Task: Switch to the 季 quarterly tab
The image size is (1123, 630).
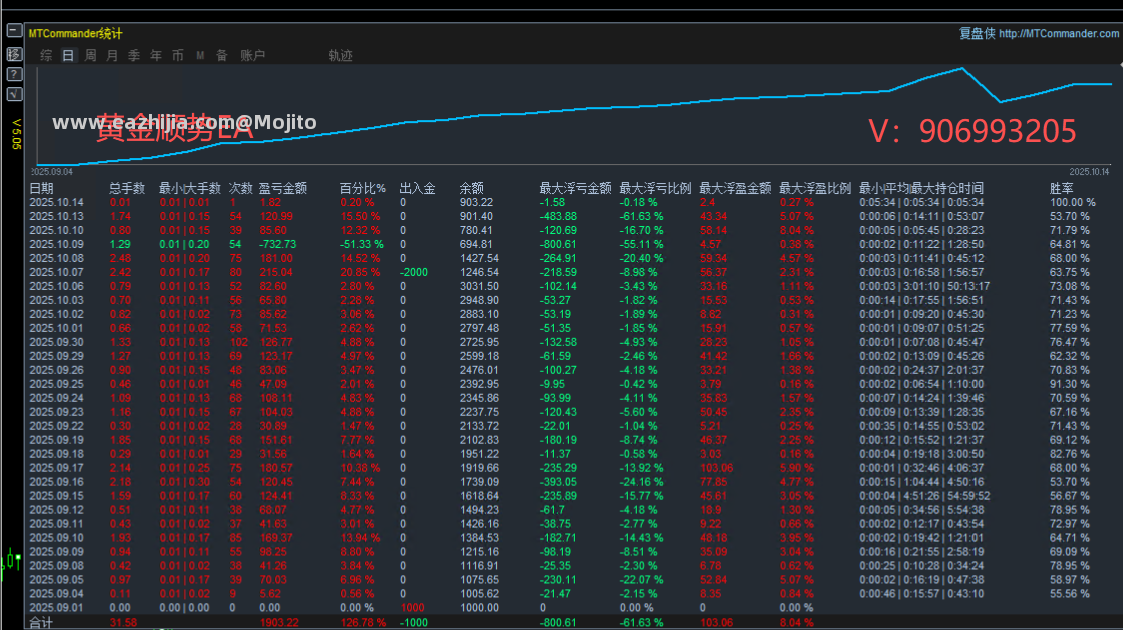Action: tap(134, 55)
